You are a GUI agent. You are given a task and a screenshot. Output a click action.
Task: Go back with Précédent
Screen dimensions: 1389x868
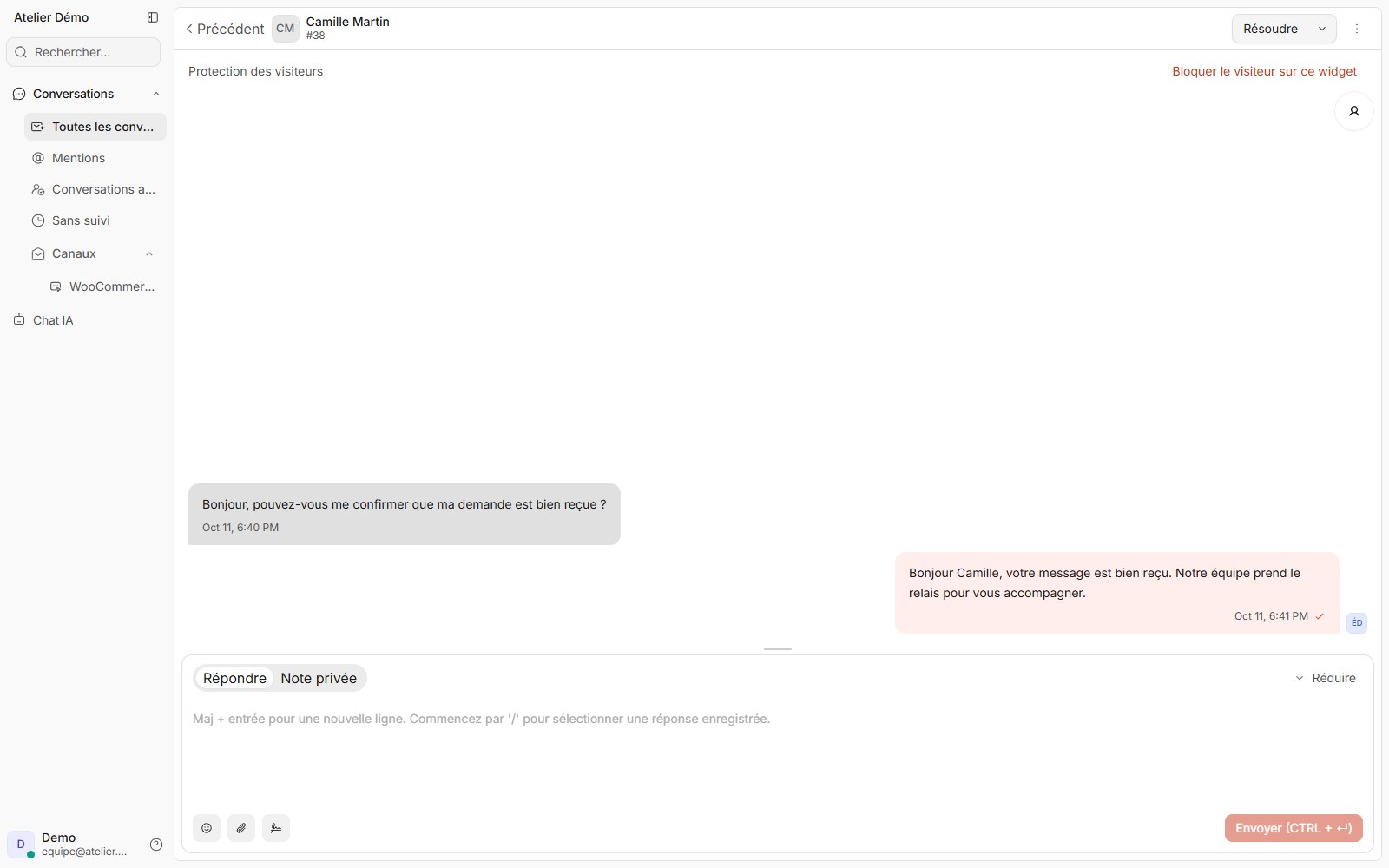[x=225, y=29]
